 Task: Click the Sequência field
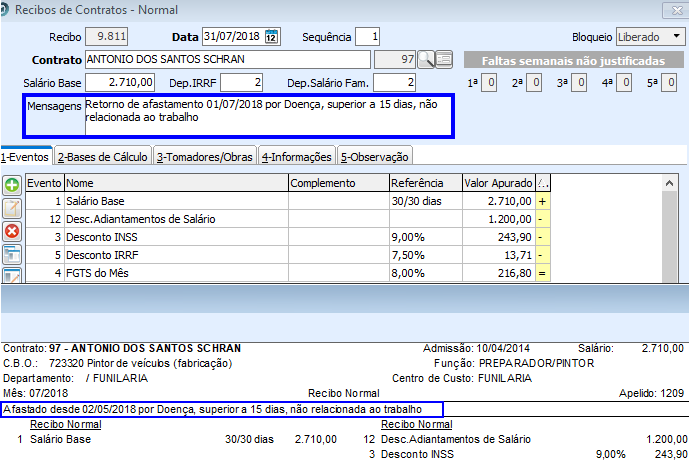367,36
